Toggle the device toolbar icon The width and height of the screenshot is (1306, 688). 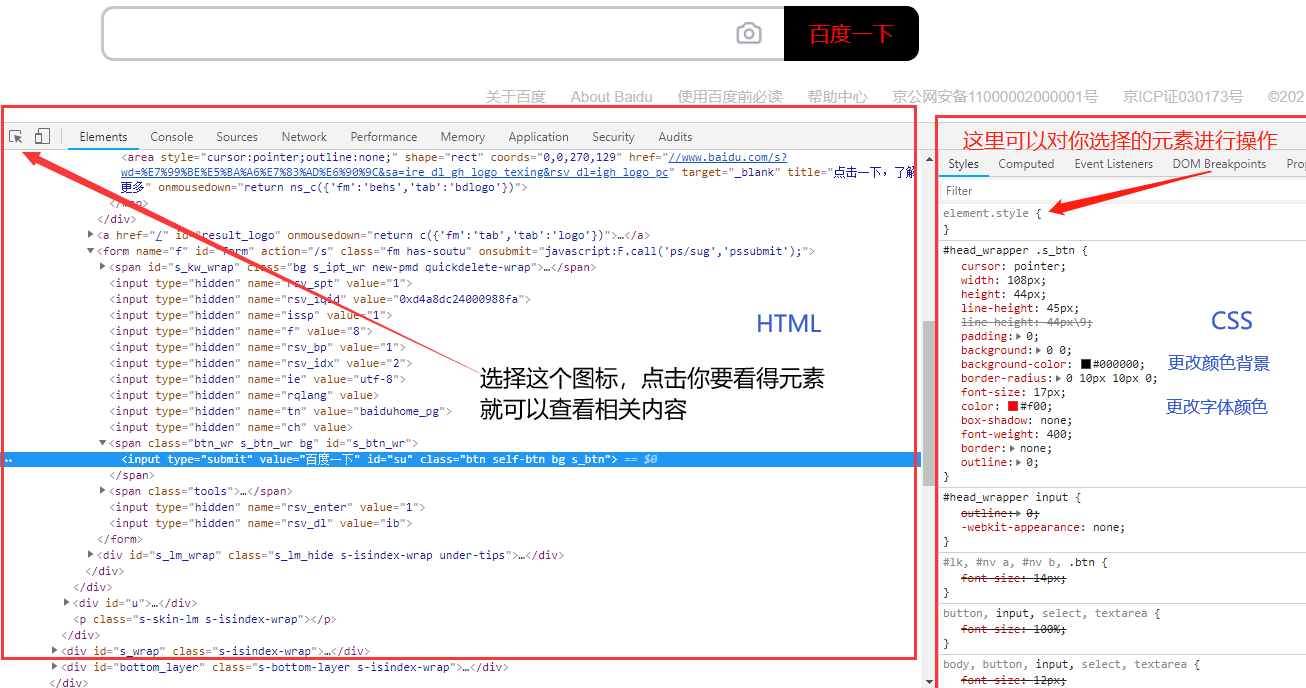(42, 136)
